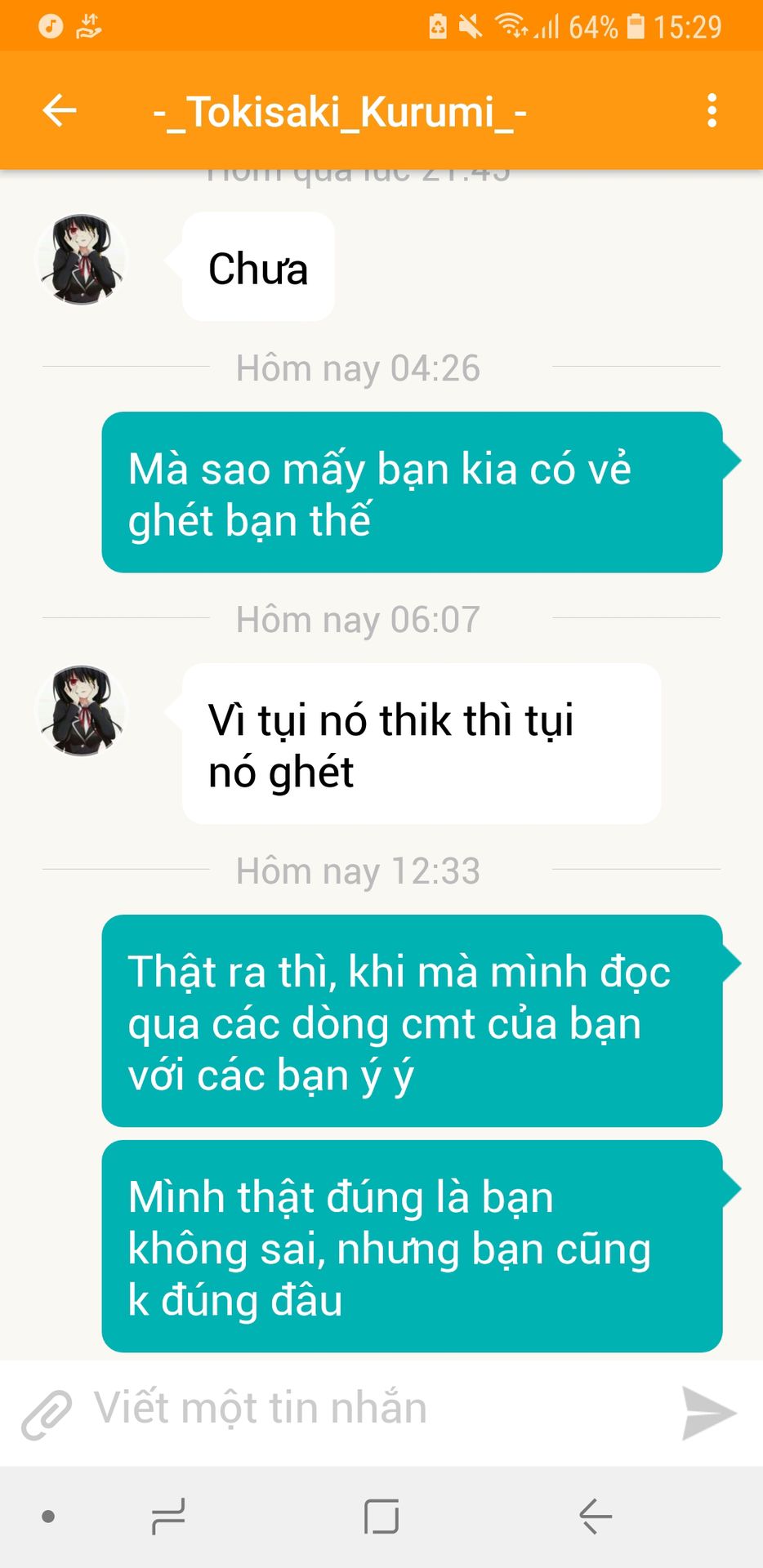
Task: Go back using the header arrow
Action: (x=60, y=110)
